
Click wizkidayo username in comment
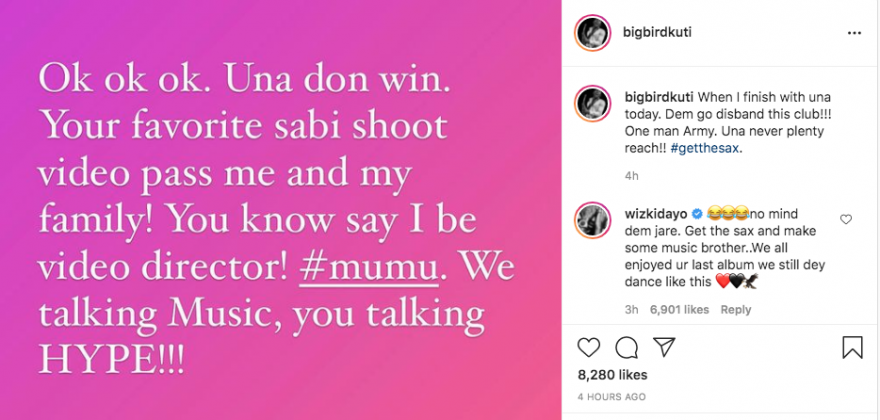tap(654, 213)
